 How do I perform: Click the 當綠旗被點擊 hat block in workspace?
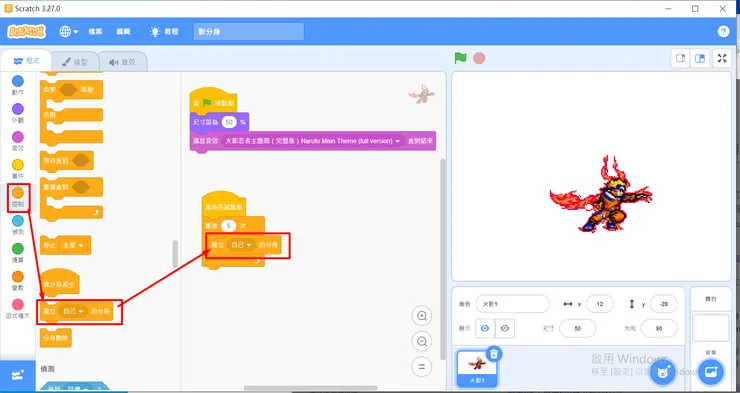click(x=213, y=101)
